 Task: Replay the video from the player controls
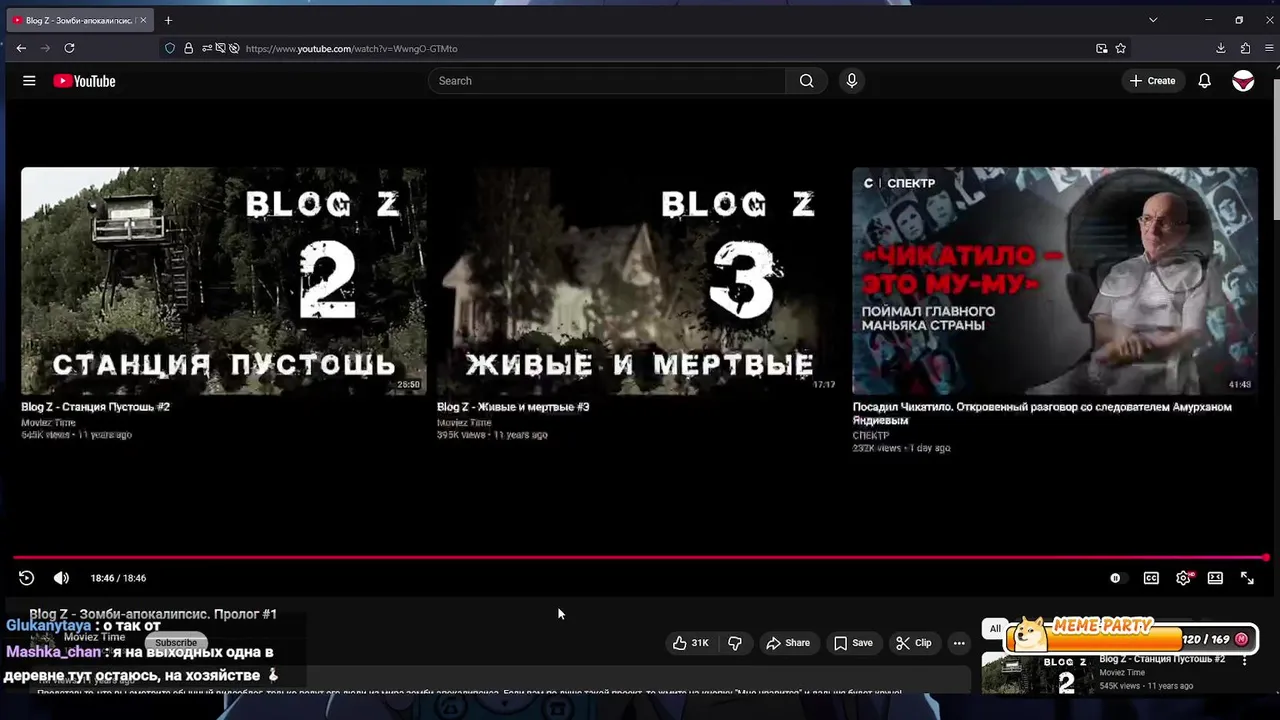click(x=27, y=578)
